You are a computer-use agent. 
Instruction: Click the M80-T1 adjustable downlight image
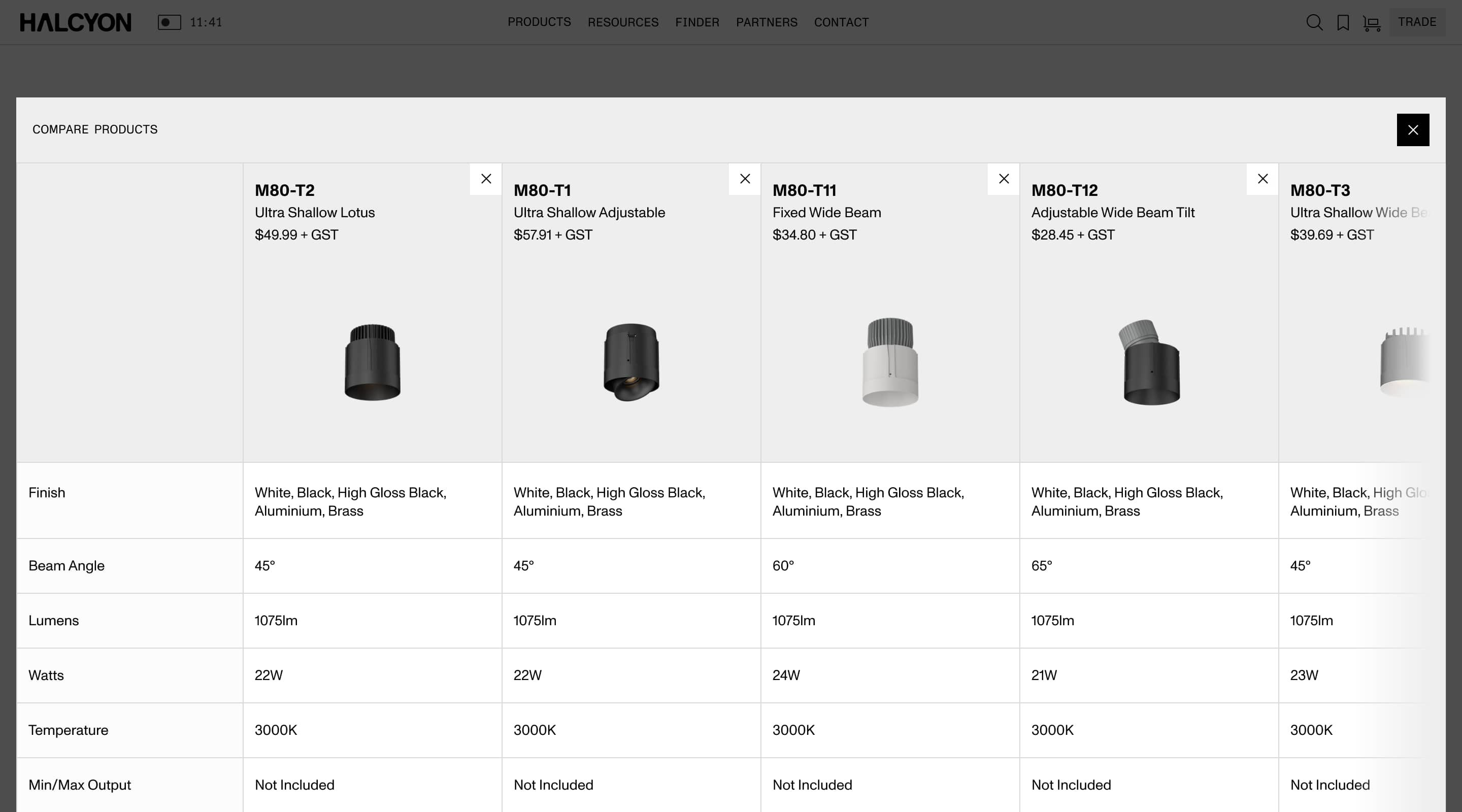631,362
